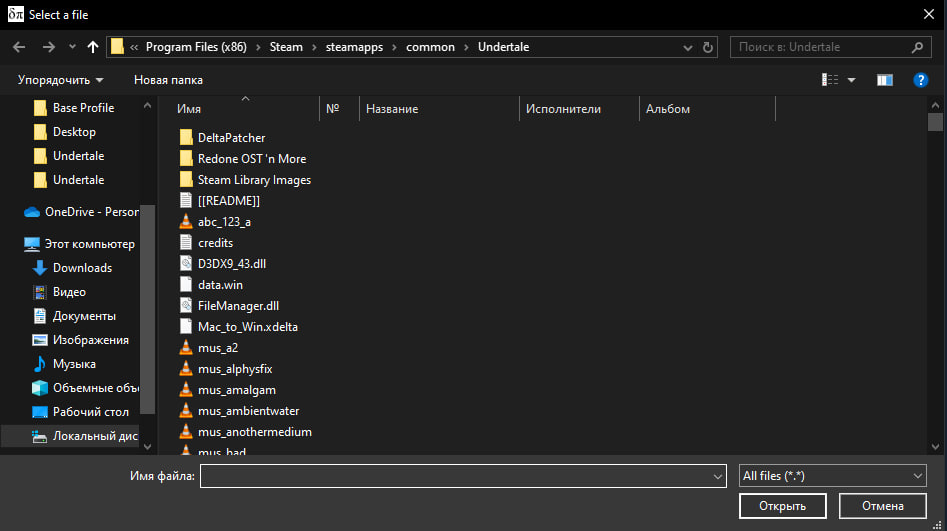The height and width of the screenshot is (531, 947).
Task: Navigate to Program Files (x86) breadcrumb
Action: click(x=196, y=47)
